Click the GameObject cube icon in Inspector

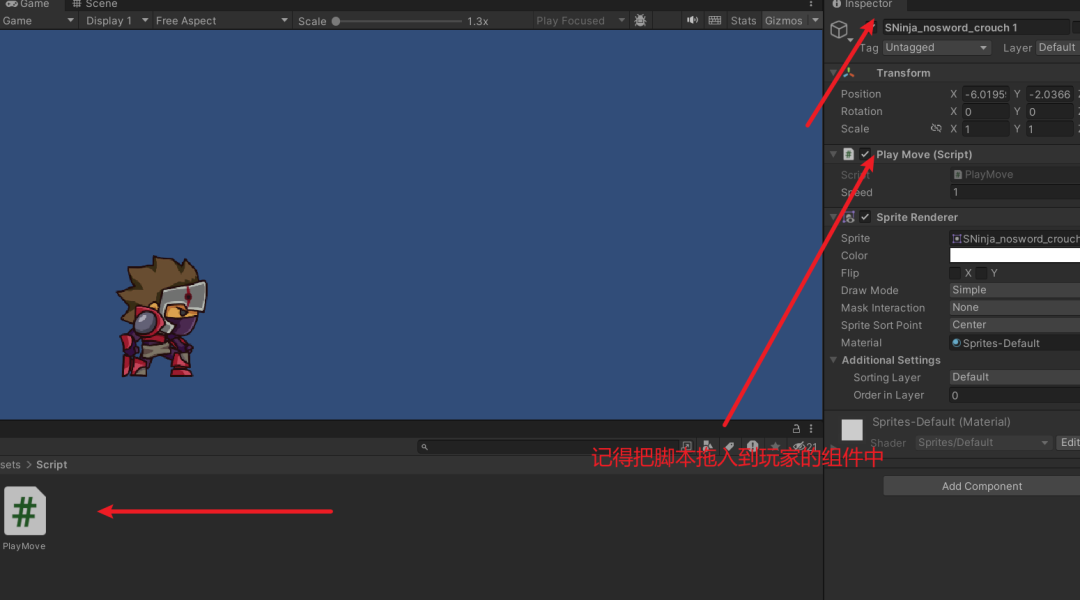pos(839,30)
